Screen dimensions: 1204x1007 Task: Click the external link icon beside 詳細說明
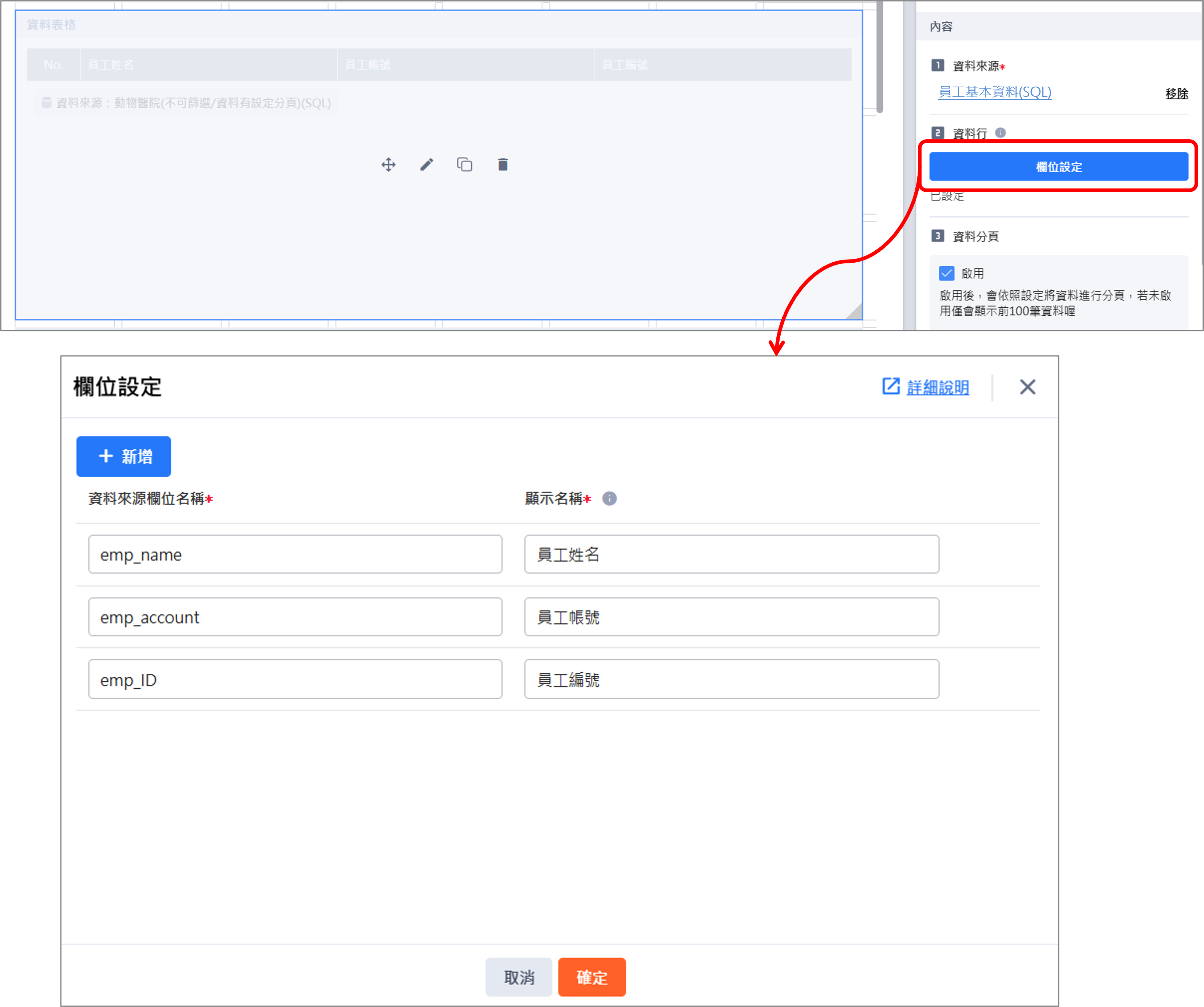pos(891,386)
